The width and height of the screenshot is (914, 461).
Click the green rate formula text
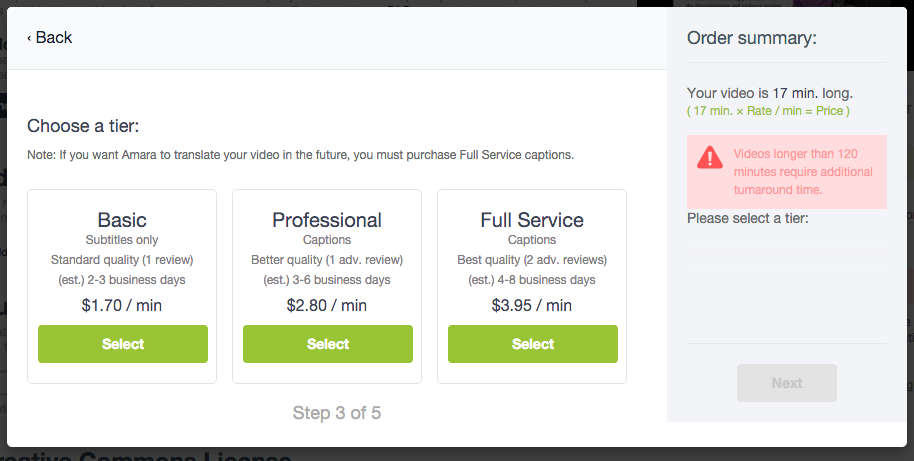768,111
